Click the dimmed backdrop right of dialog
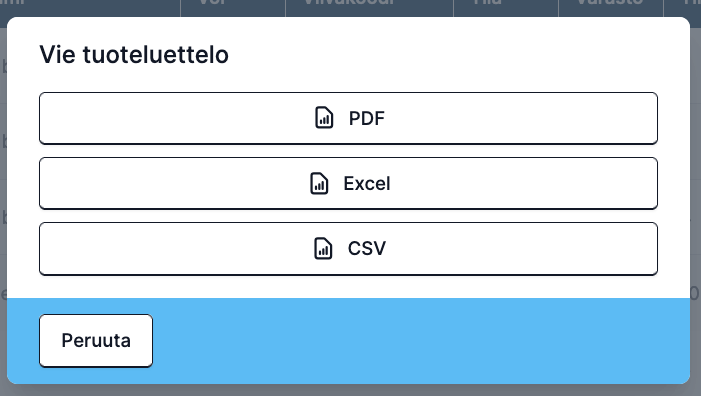This screenshot has height=396, width=701. [696, 201]
